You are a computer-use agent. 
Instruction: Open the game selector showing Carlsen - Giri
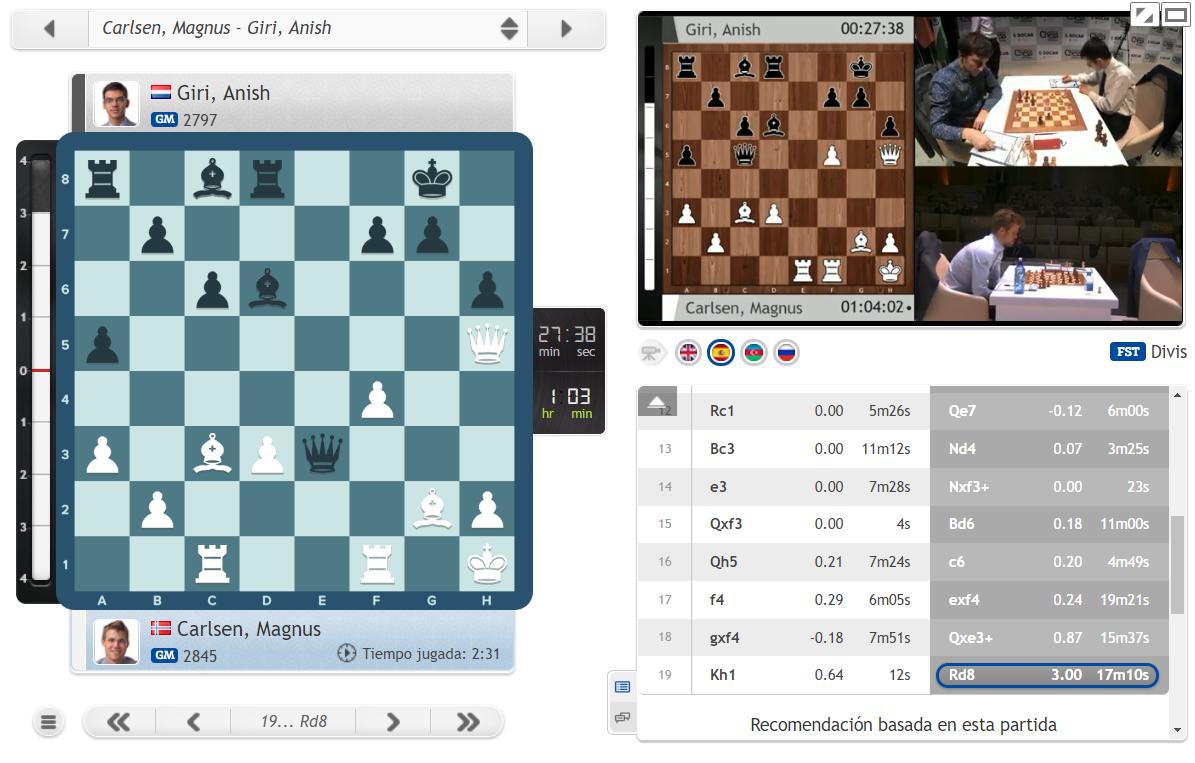point(250,28)
